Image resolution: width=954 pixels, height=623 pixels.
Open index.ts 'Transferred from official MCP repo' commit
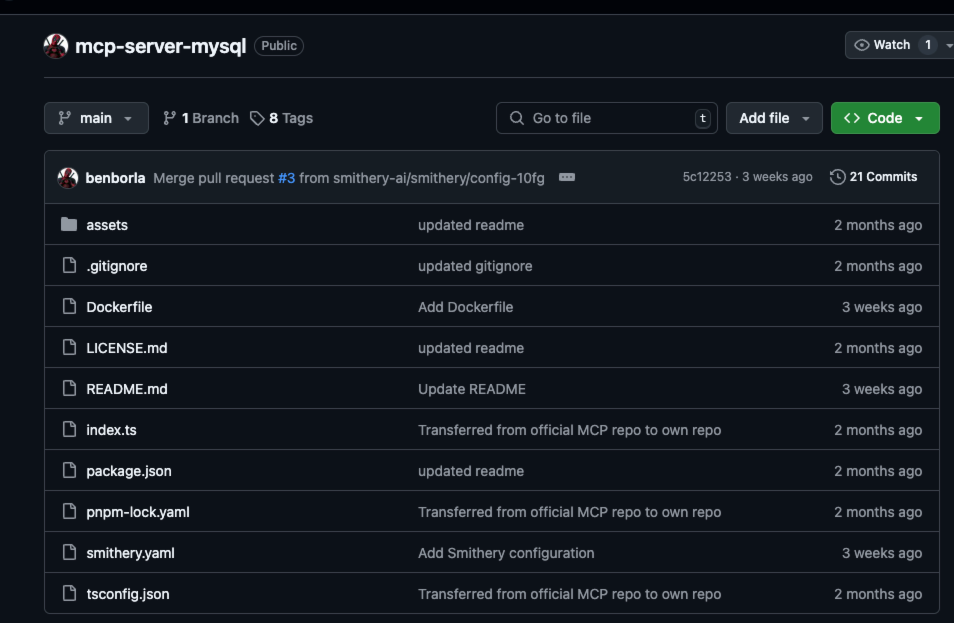569,430
